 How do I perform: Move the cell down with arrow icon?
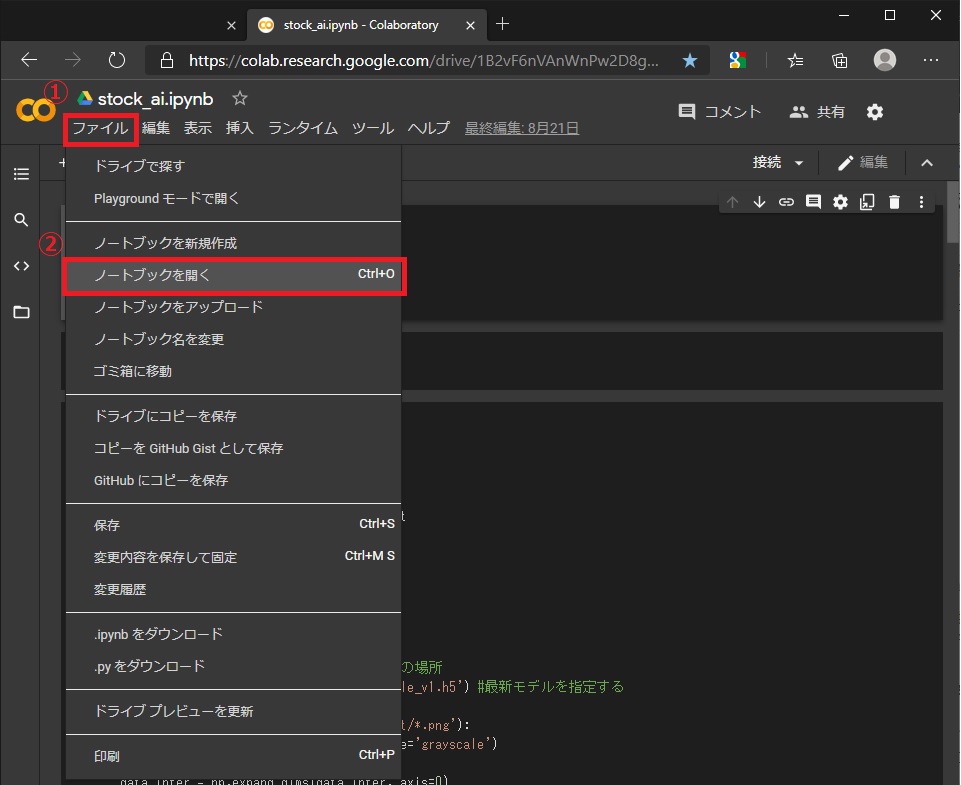(759, 202)
